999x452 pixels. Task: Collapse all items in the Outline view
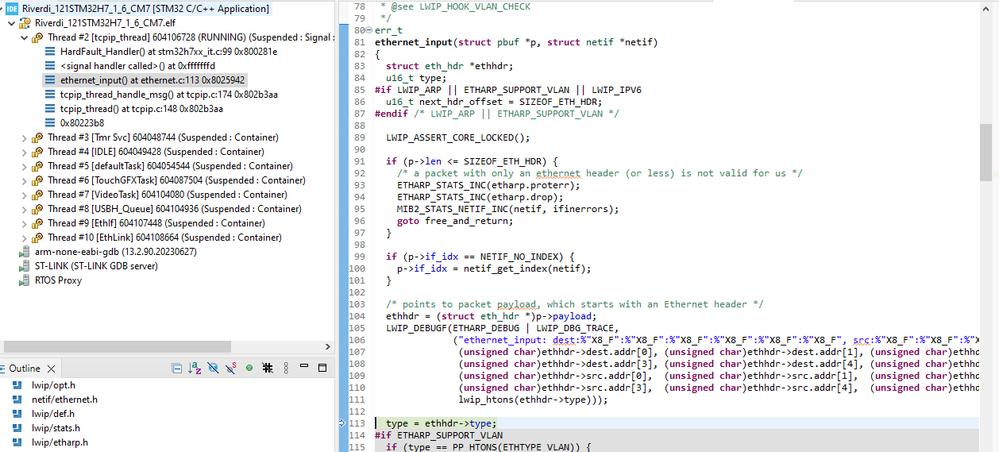pos(176,368)
